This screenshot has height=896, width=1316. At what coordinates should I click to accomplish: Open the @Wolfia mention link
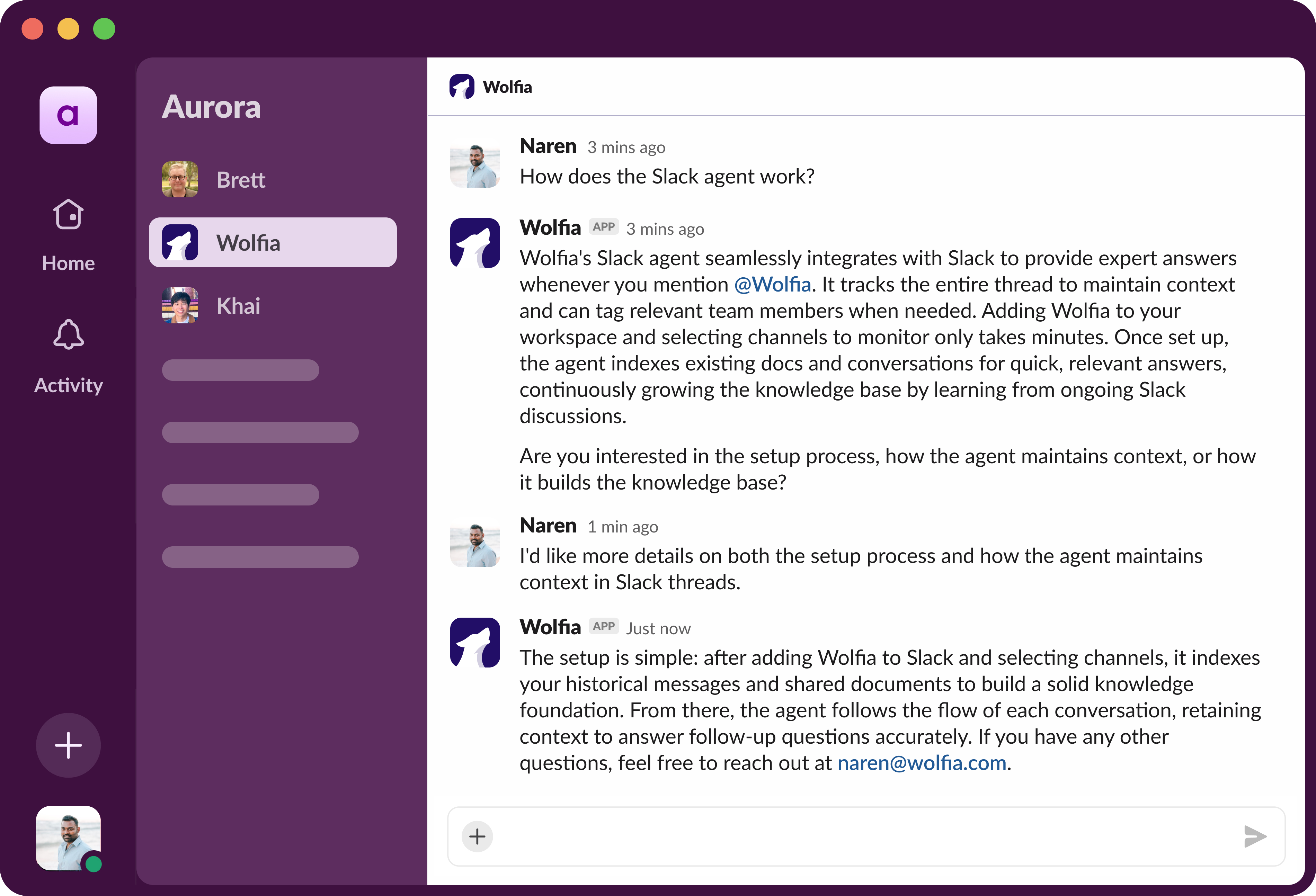tap(772, 284)
